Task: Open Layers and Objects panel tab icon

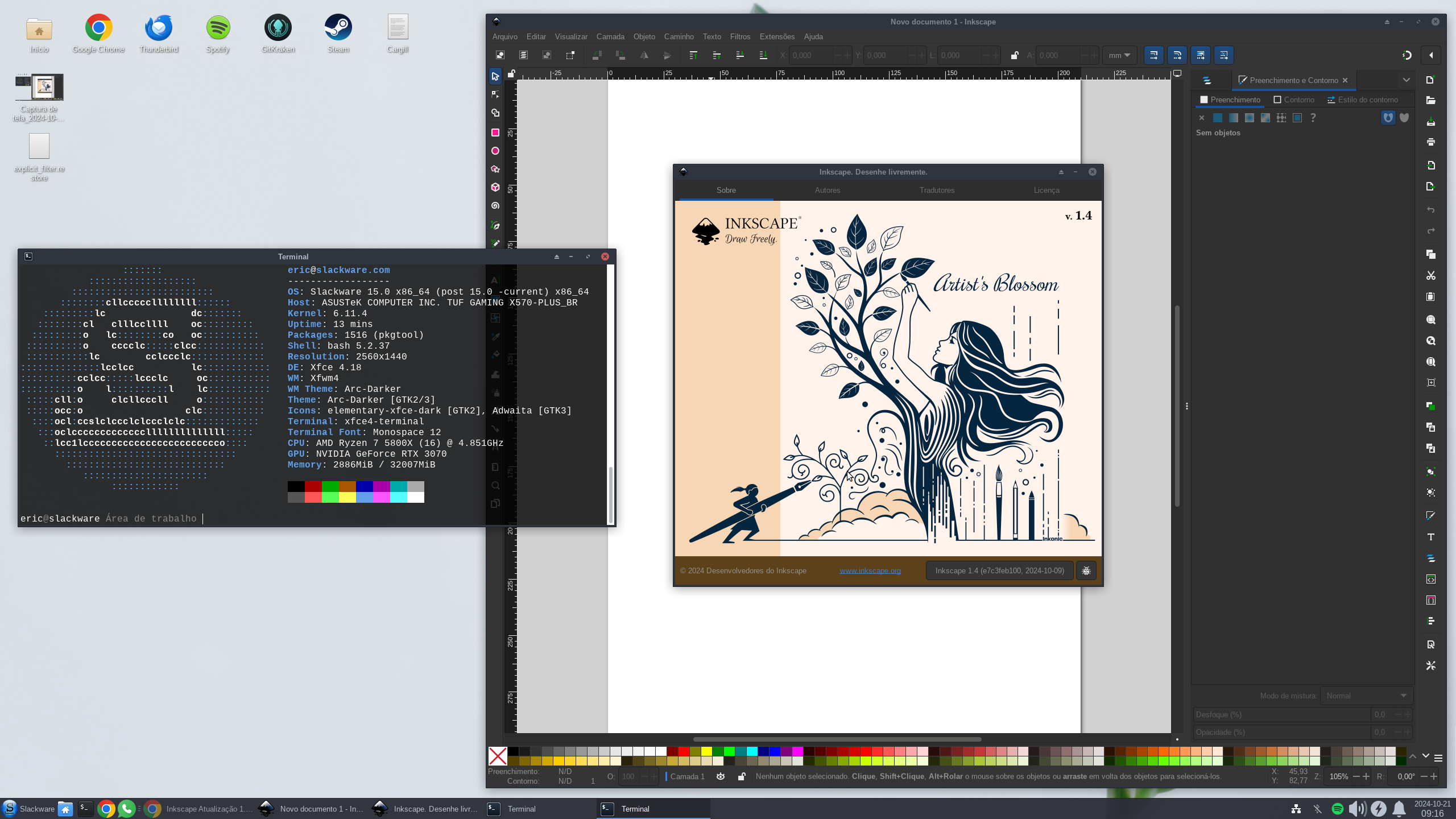Action: [x=1207, y=80]
